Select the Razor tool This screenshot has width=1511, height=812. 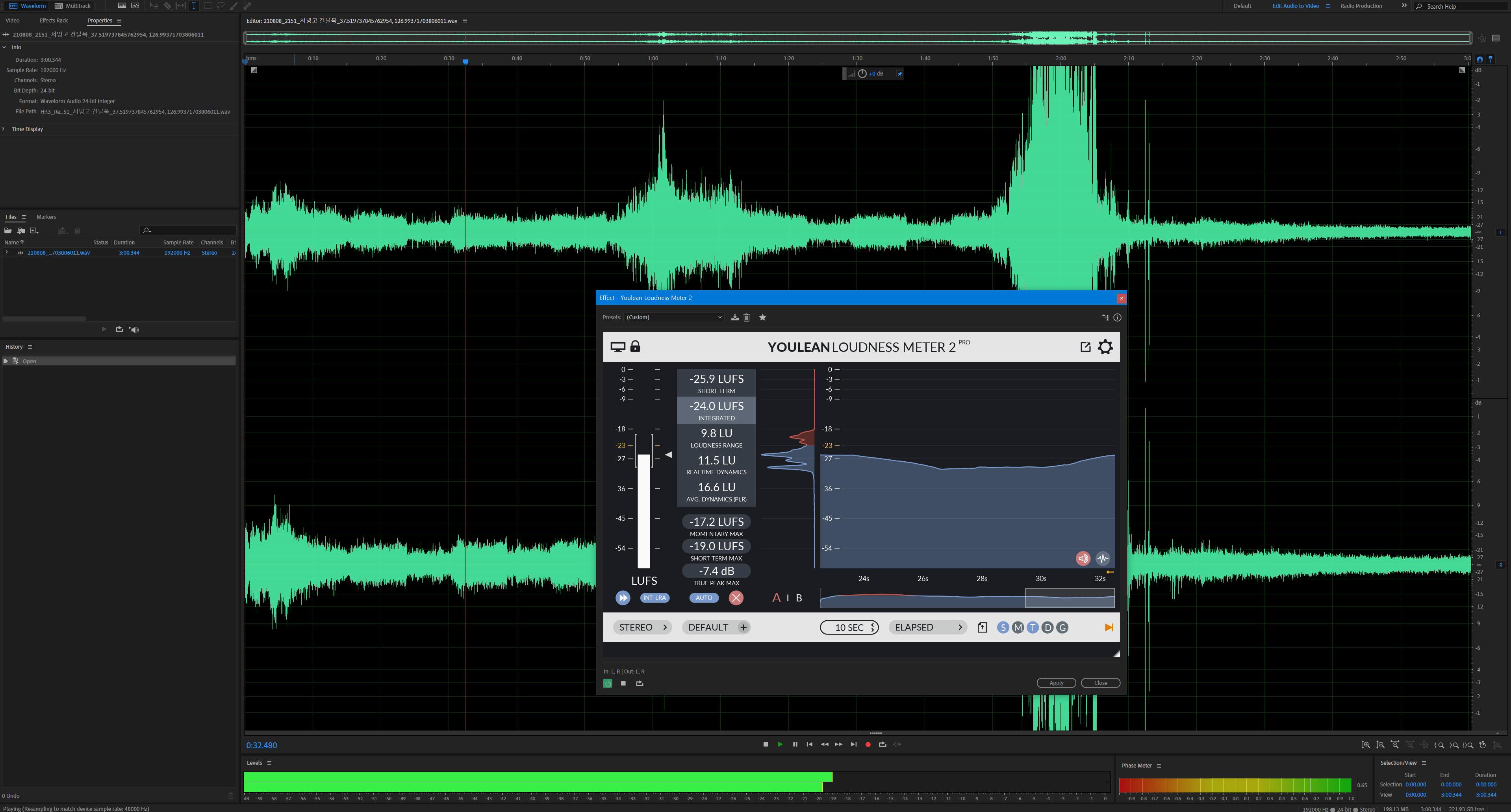coord(167,6)
